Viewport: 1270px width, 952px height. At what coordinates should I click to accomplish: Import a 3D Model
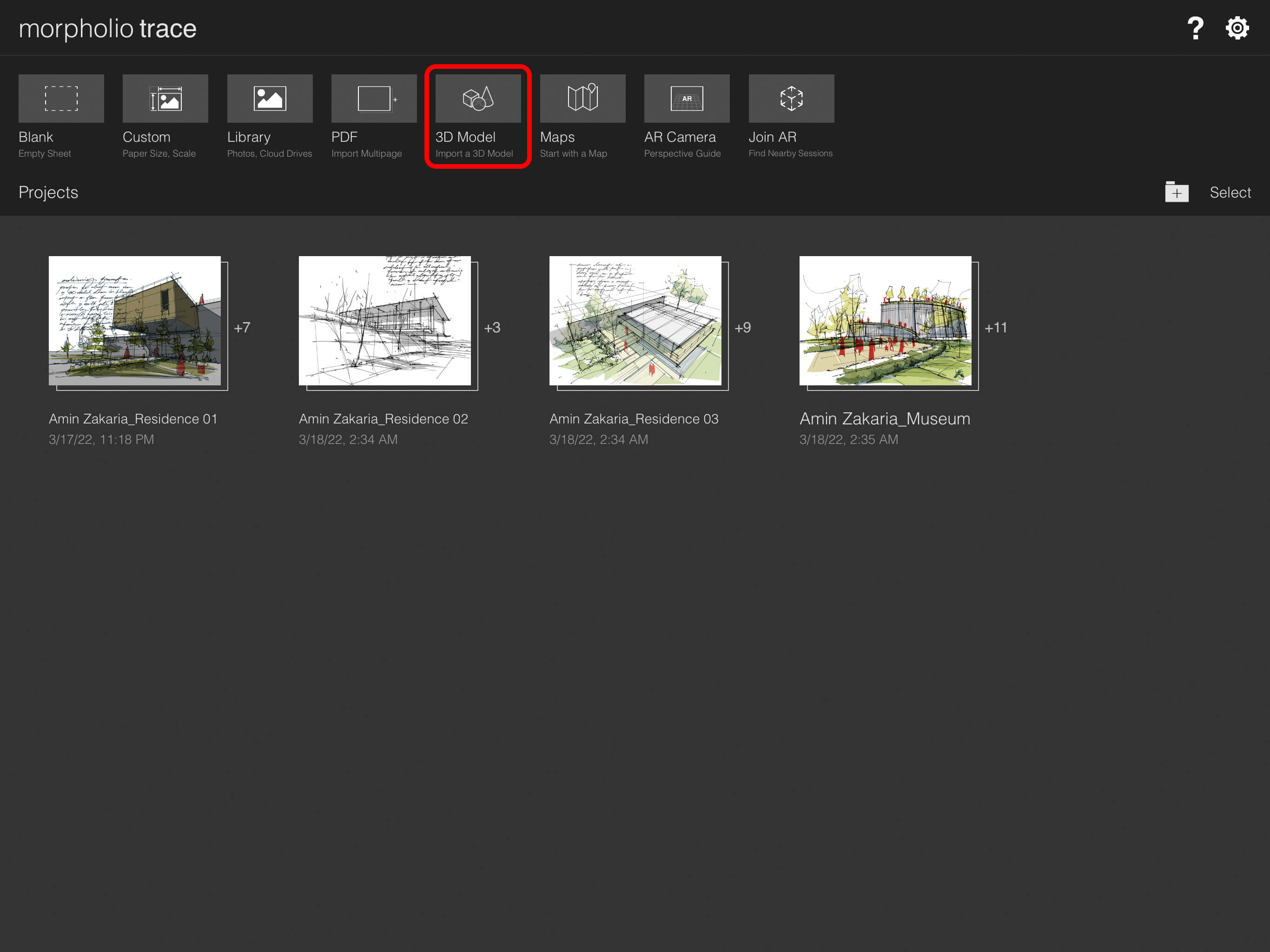(x=478, y=98)
